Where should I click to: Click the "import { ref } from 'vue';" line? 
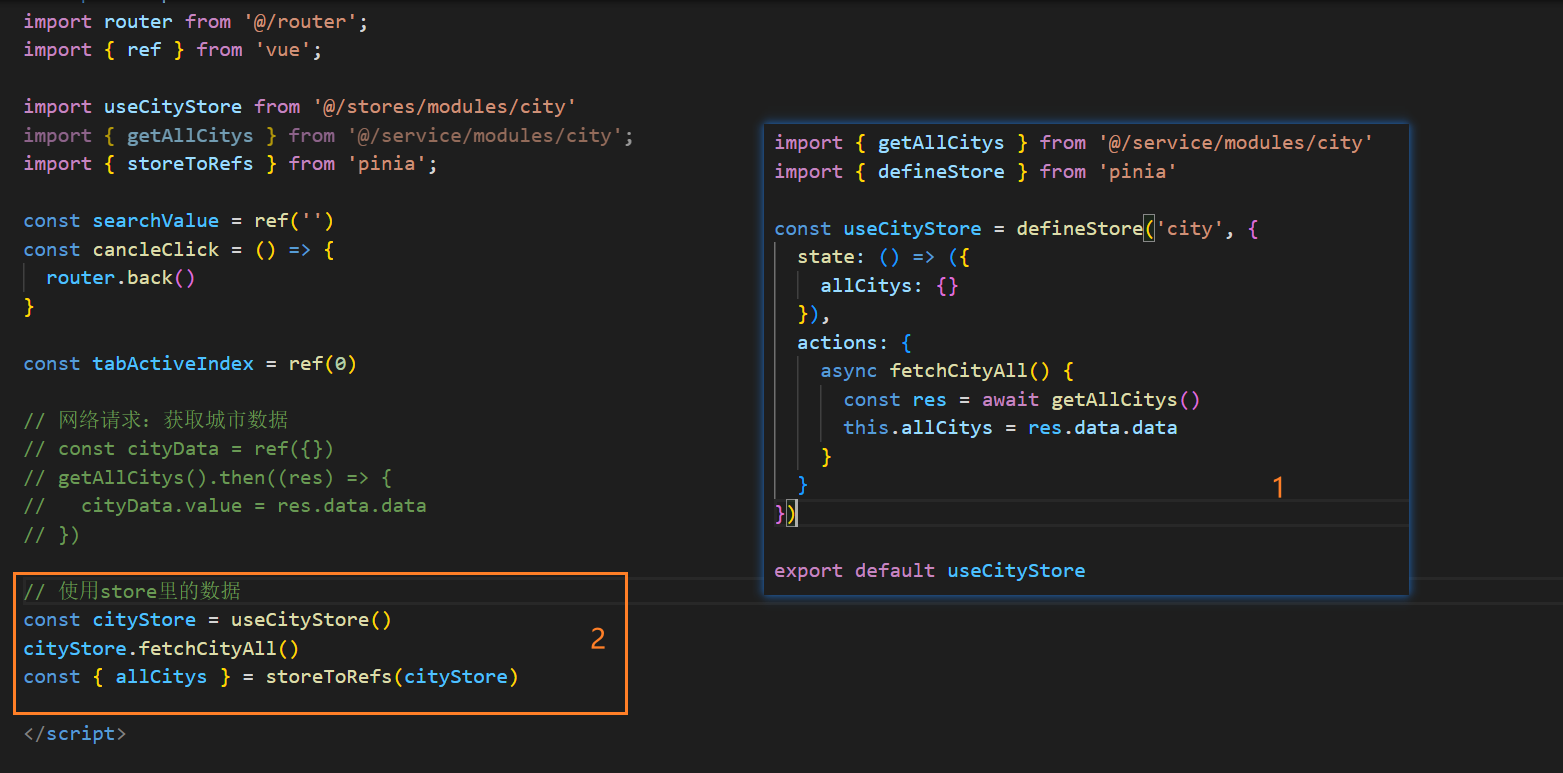(x=173, y=49)
